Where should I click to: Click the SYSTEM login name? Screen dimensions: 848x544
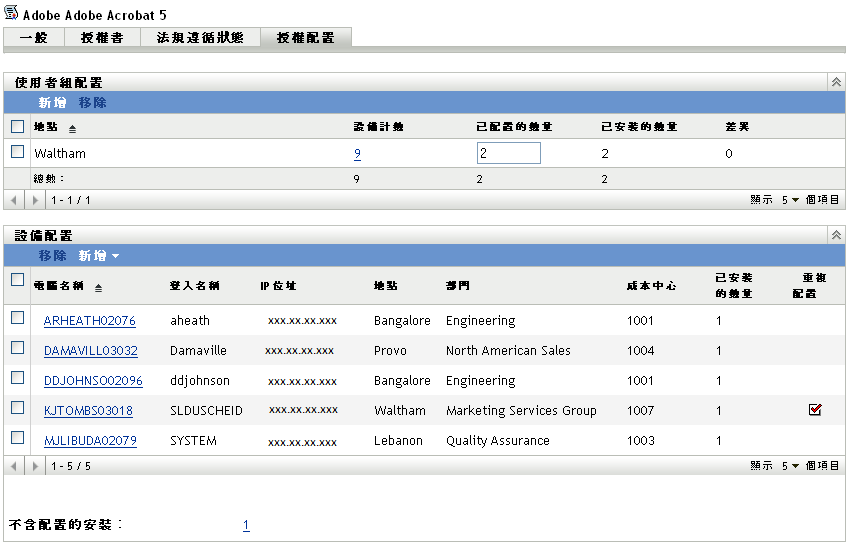(193, 441)
